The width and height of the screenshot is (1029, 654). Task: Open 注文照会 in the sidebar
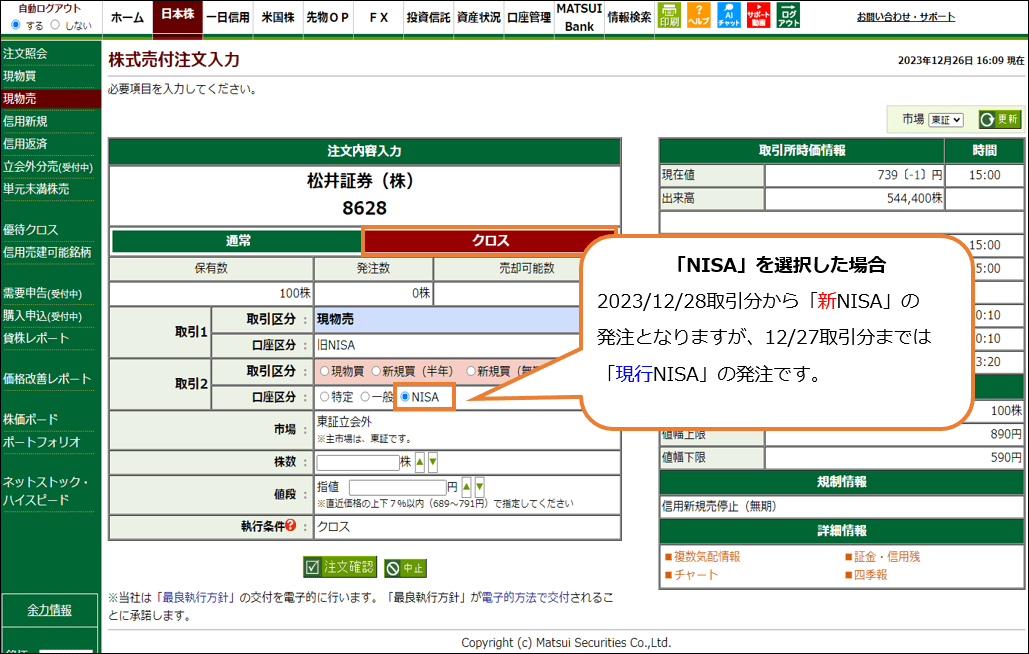[x=25, y=54]
